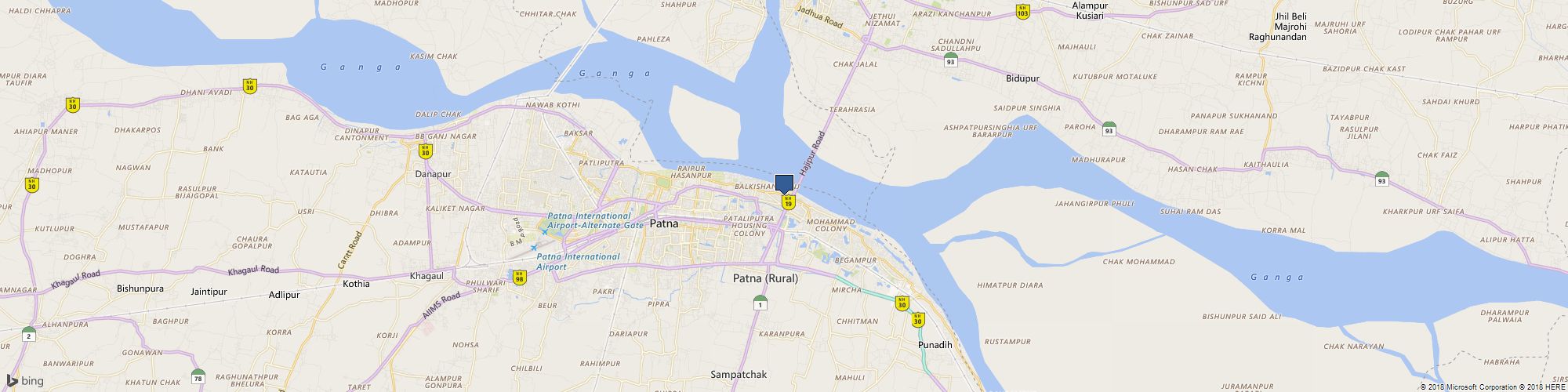Select the Punadih town label
The image size is (1568, 392).
[x=935, y=345]
